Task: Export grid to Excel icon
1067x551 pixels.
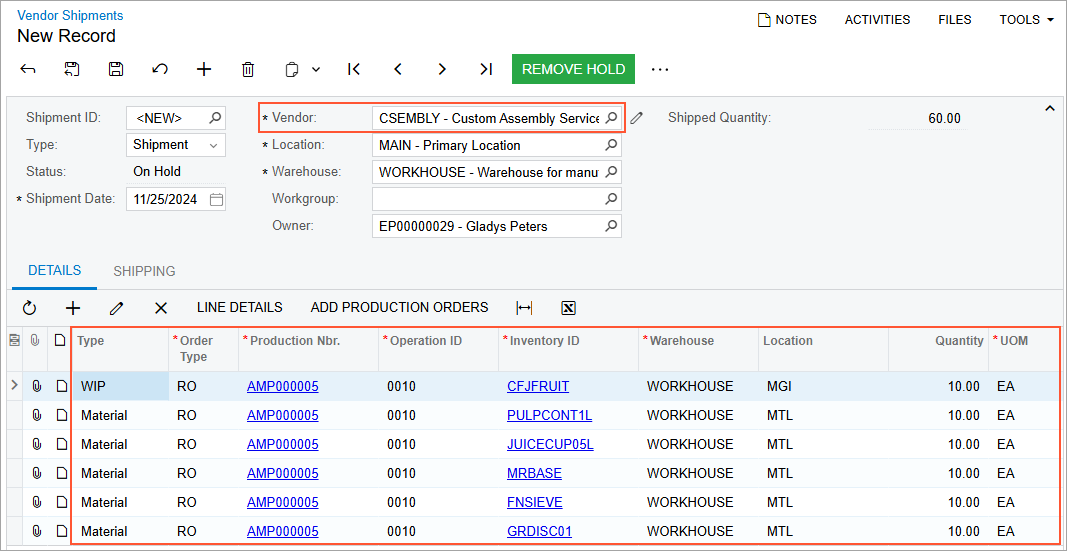Action: click(568, 308)
